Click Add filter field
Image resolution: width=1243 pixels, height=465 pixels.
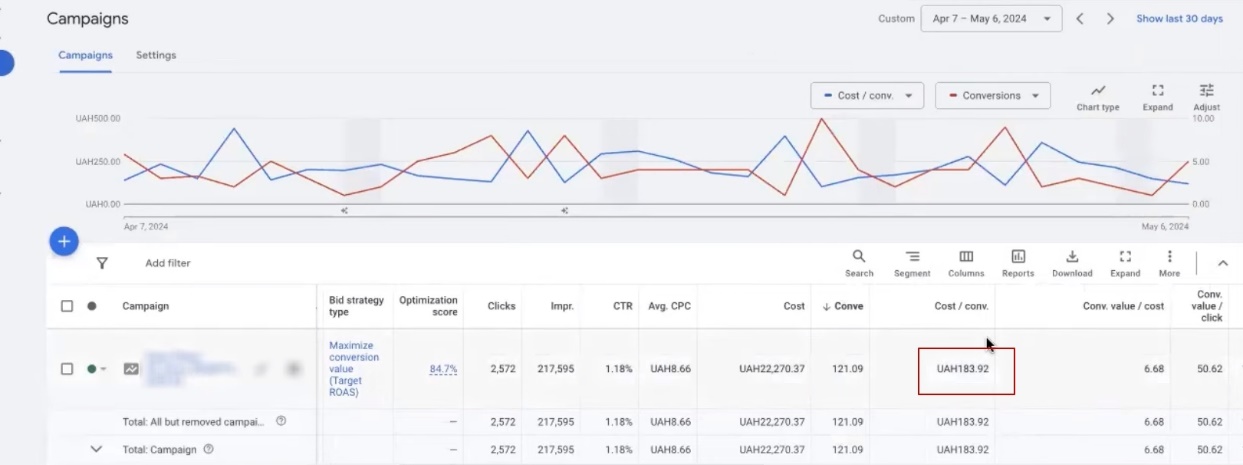168,263
